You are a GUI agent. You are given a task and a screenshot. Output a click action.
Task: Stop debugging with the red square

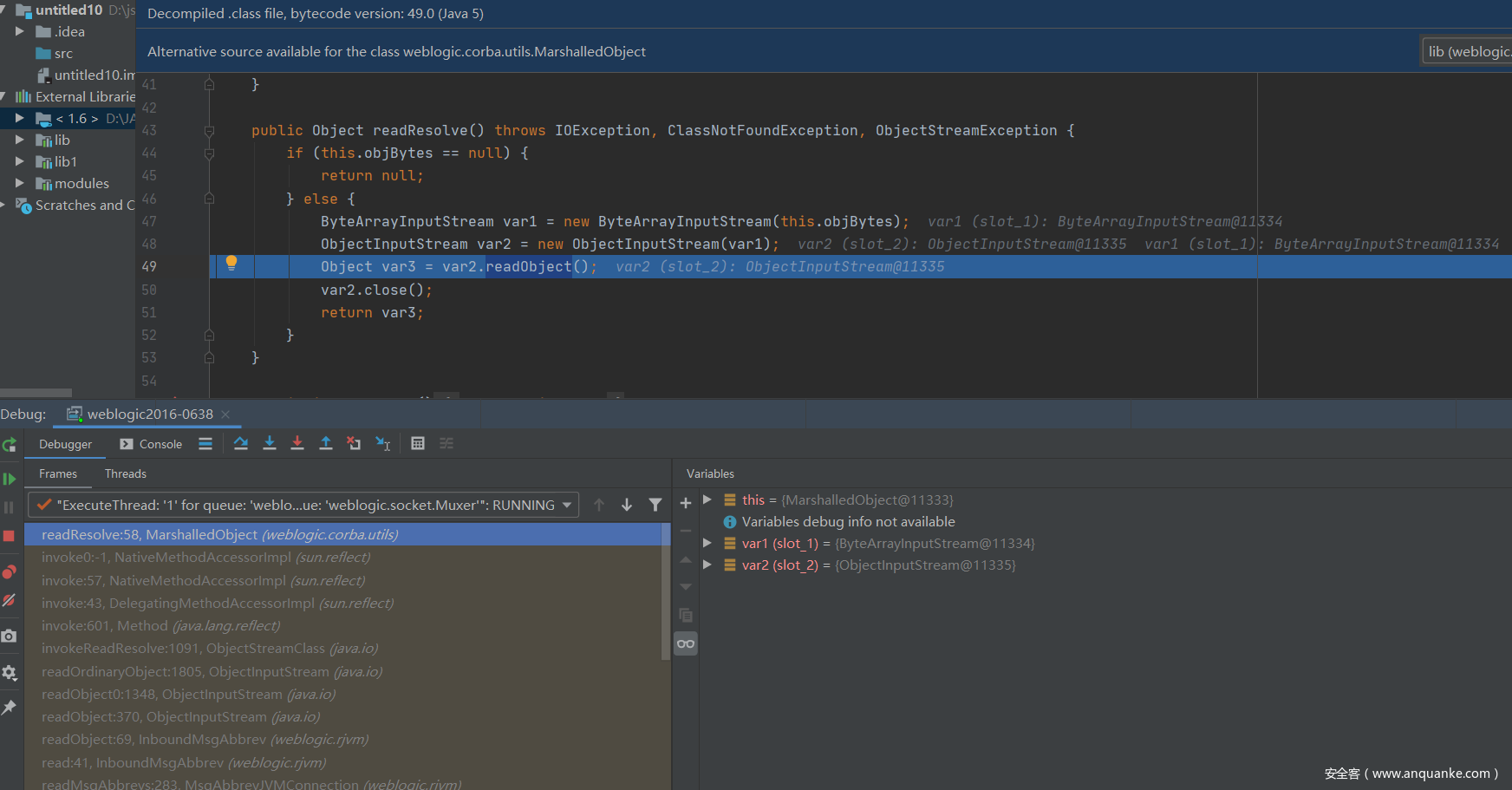click(10, 536)
